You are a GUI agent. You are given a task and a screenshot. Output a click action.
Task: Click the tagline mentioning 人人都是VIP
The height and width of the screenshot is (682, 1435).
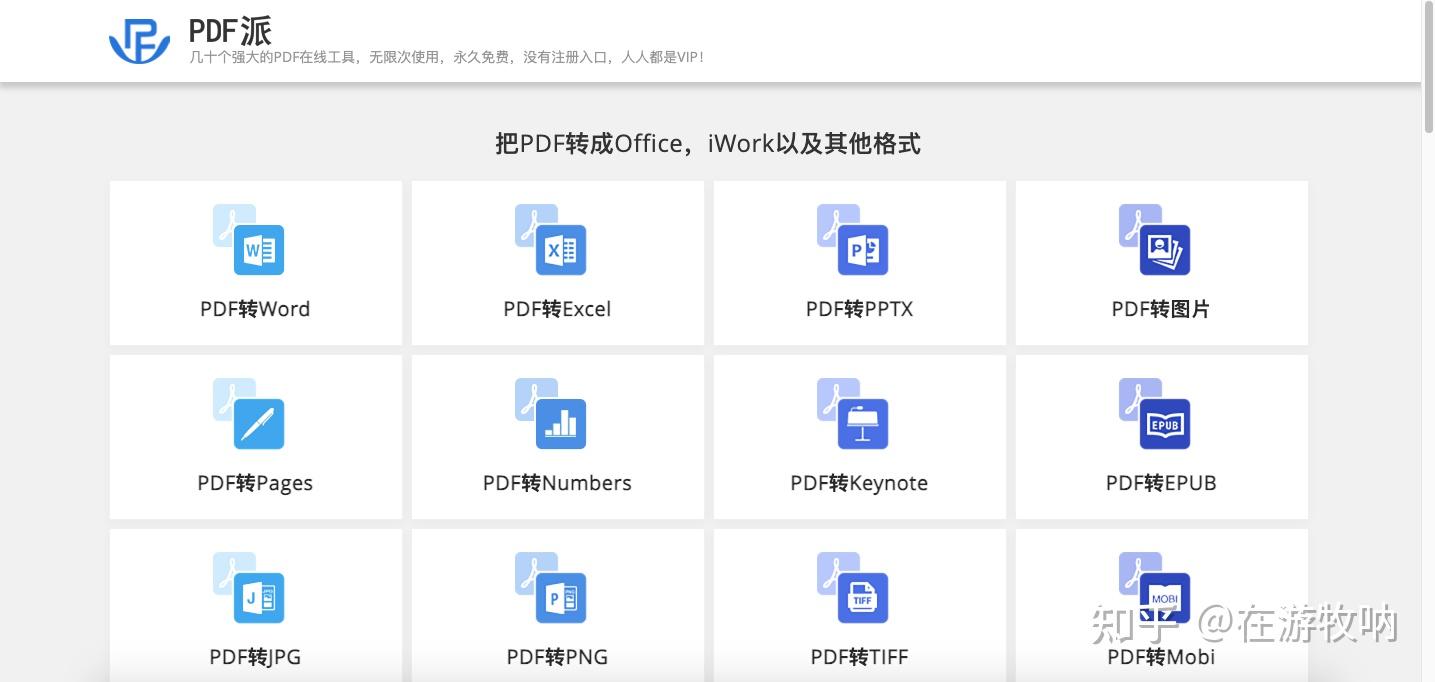click(x=447, y=57)
